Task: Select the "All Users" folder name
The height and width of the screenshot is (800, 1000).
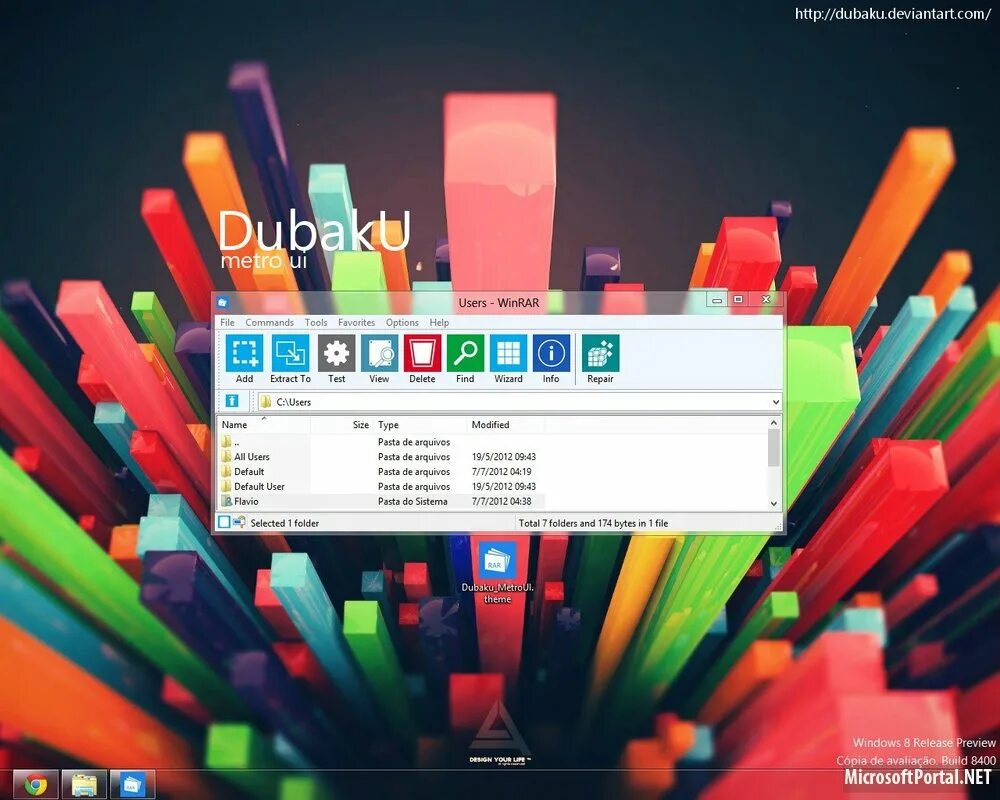Action: [x=252, y=457]
